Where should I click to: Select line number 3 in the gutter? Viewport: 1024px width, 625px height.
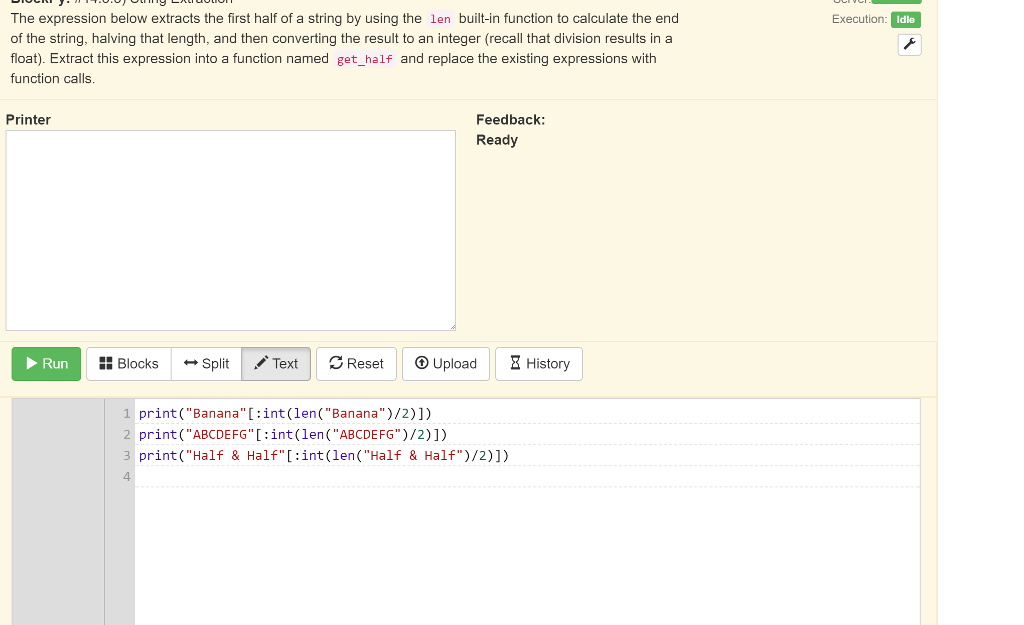(x=126, y=455)
